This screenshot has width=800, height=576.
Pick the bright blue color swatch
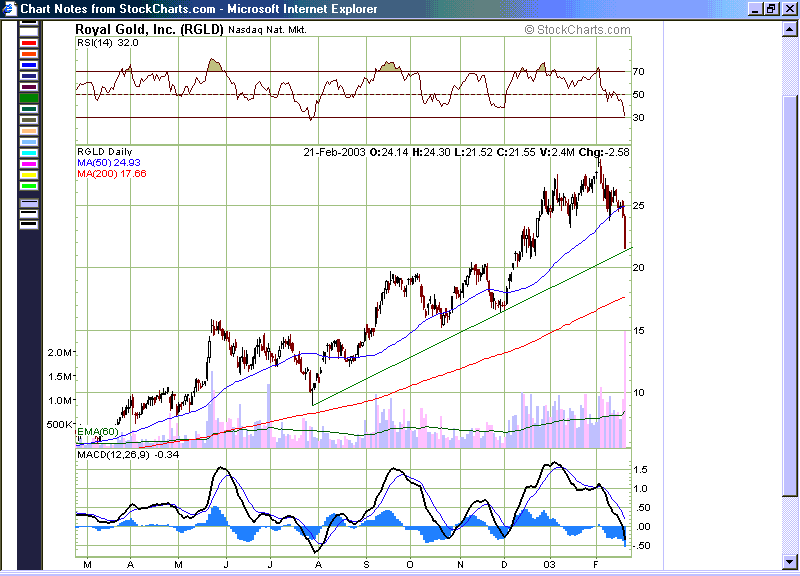[29, 65]
